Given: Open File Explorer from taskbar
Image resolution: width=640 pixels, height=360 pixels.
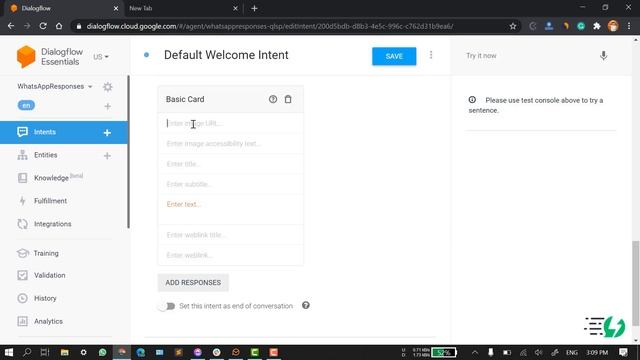Looking at the screenshot, I should (x=64, y=352).
